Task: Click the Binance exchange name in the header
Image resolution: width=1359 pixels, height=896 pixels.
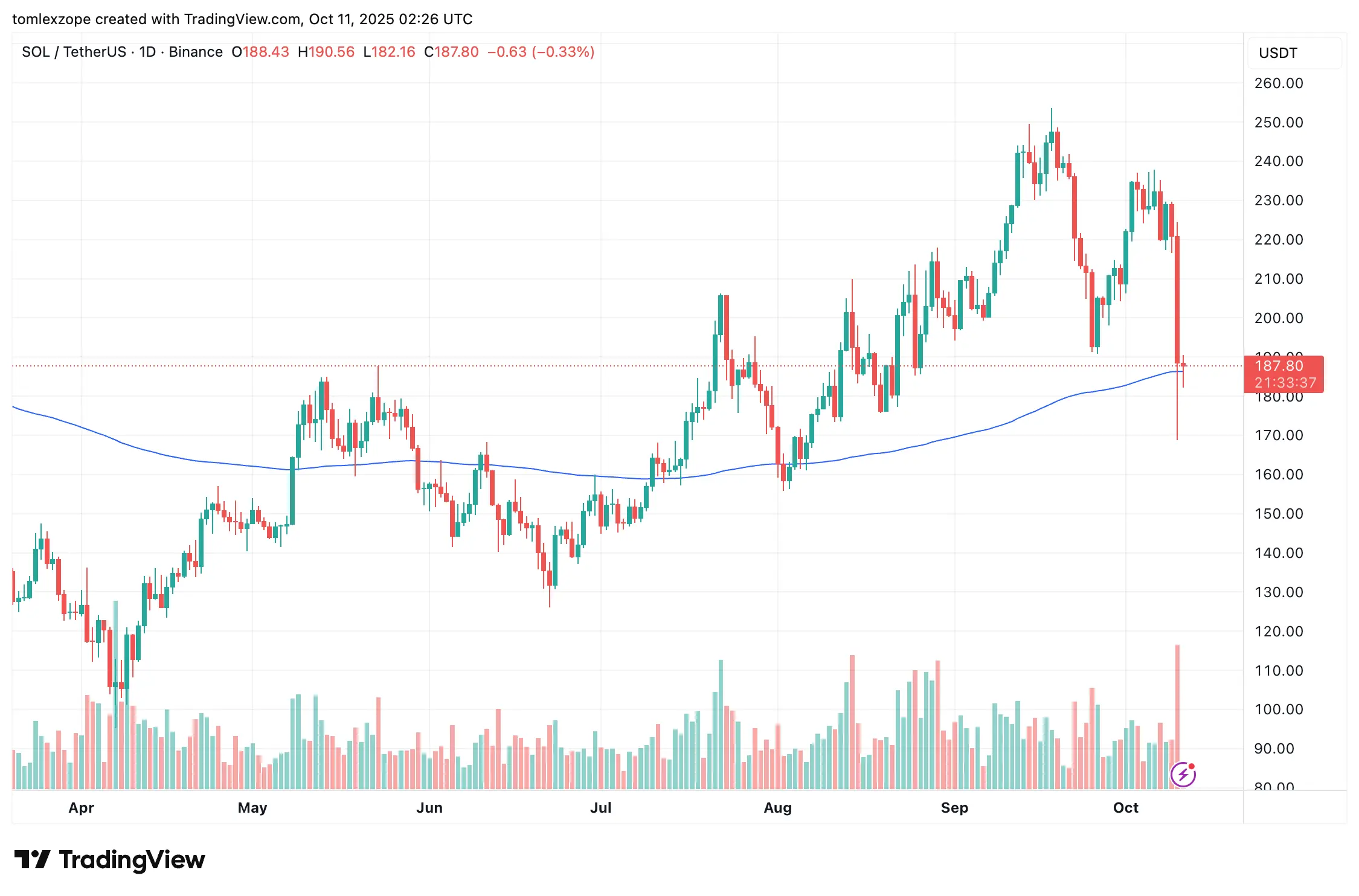Action: 196,52
